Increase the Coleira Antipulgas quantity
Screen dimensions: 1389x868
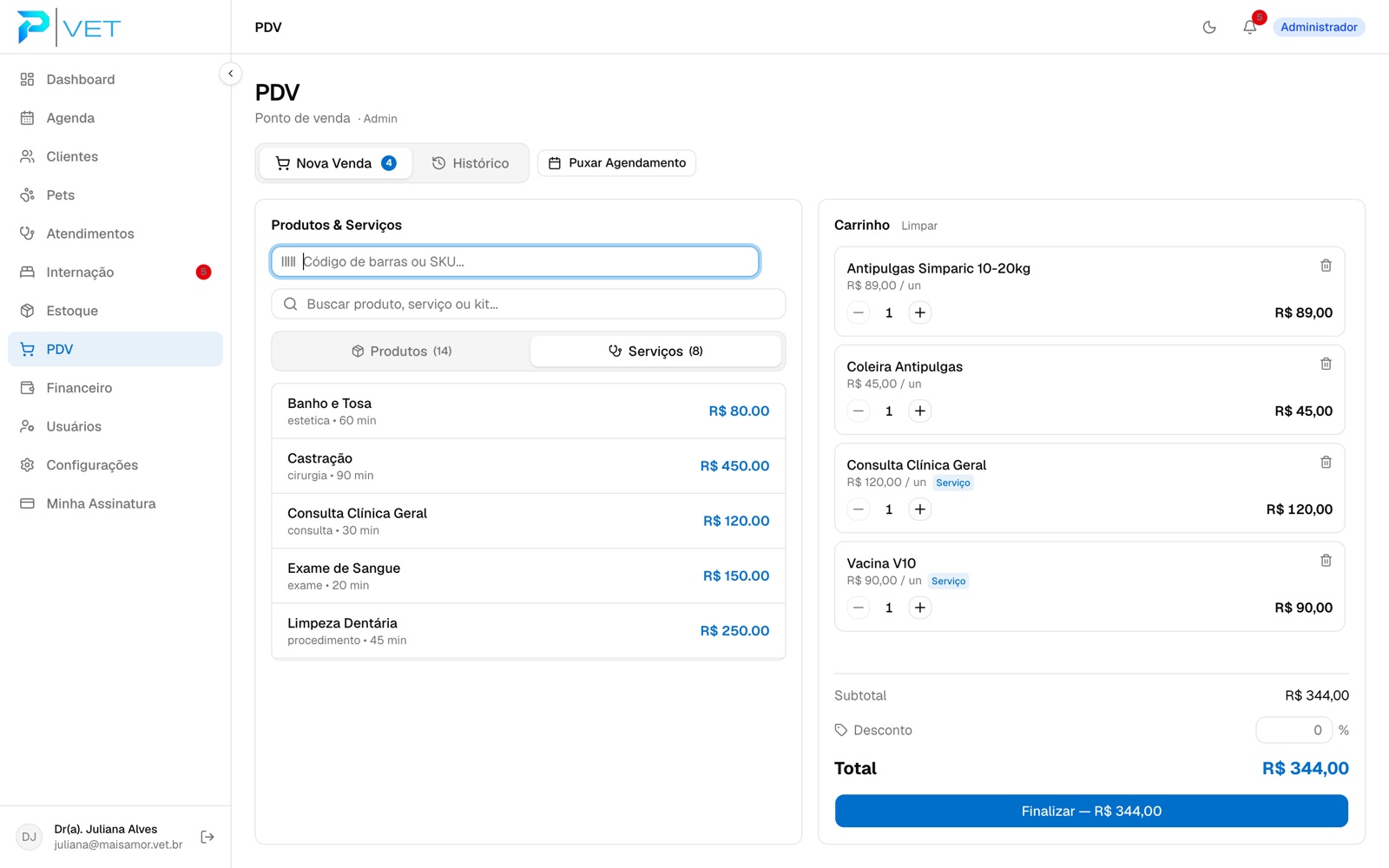(x=919, y=411)
